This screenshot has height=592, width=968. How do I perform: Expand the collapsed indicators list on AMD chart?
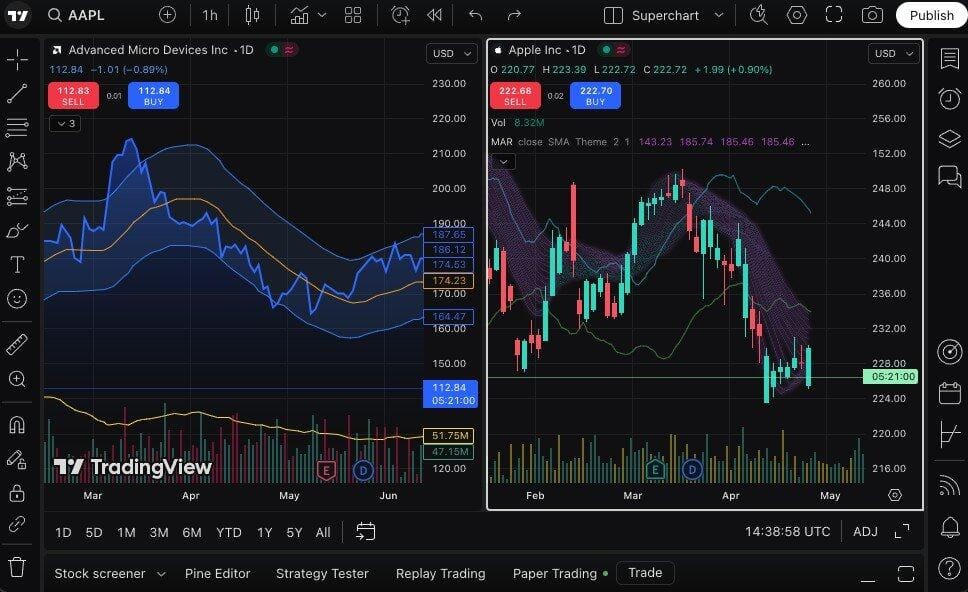pos(64,123)
